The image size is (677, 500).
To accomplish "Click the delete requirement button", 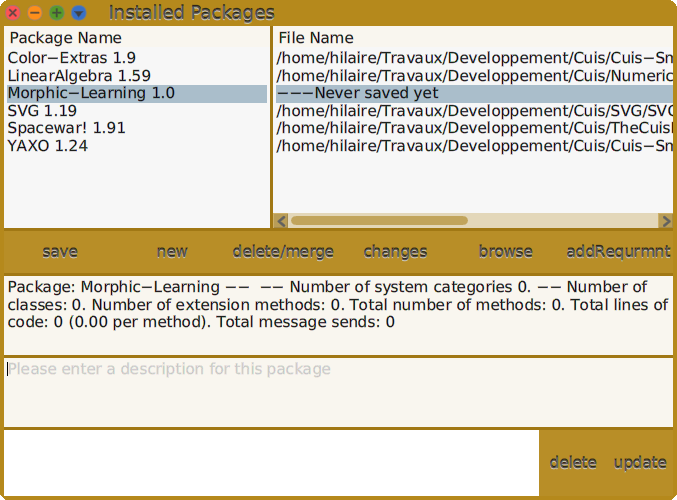I will point(573,463).
